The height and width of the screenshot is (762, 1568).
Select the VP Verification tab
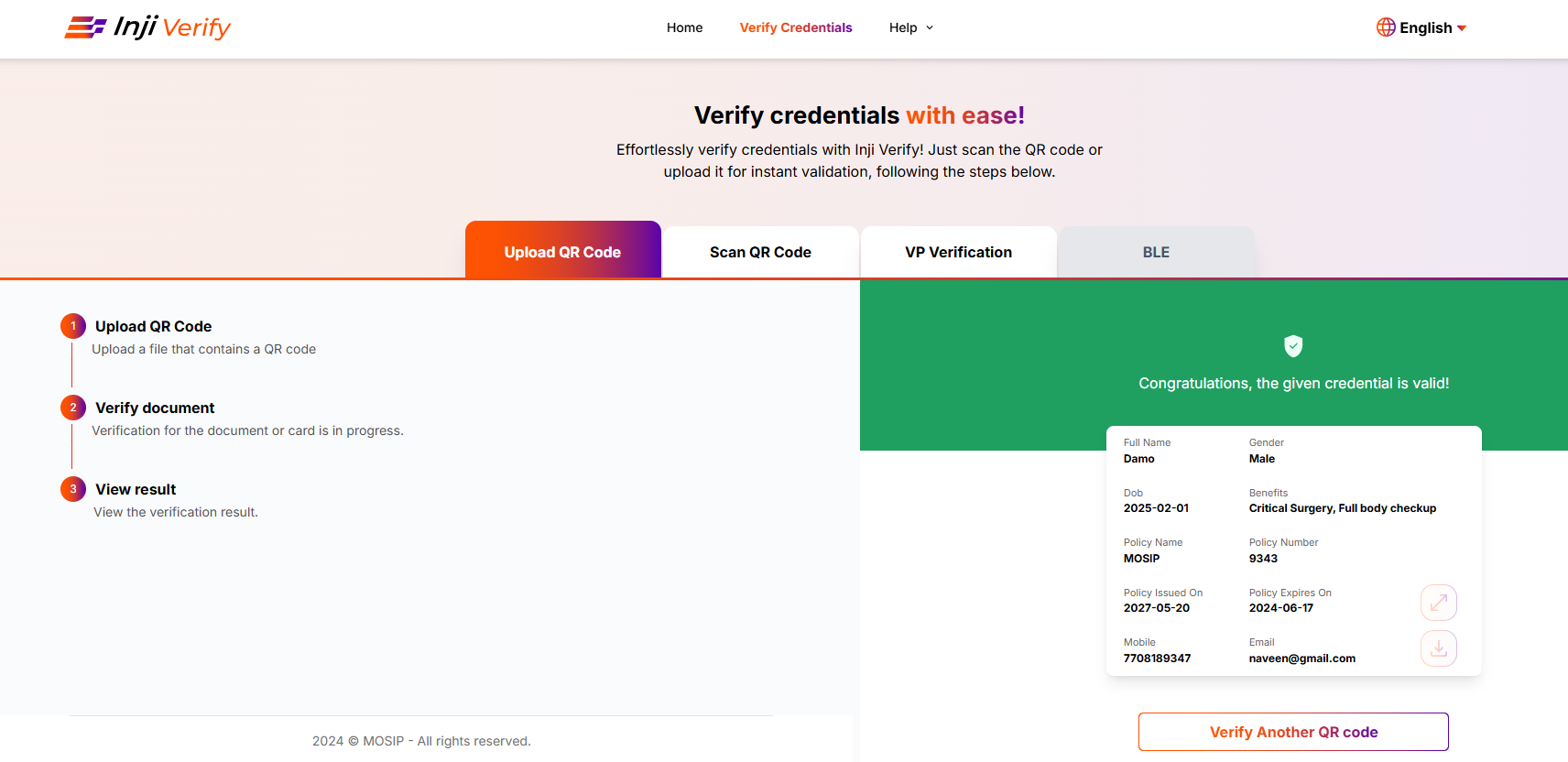click(x=958, y=252)
